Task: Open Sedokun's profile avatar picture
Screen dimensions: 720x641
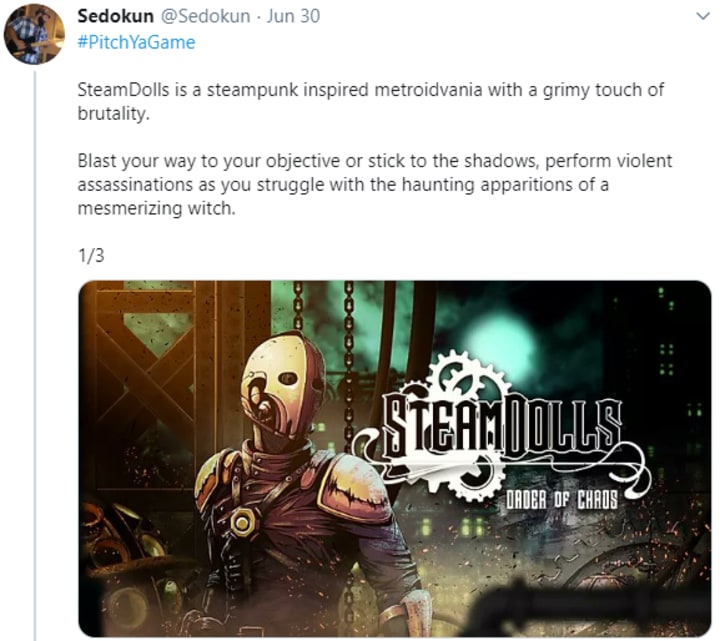Action: pyautogui.click(x=34, y=34)
